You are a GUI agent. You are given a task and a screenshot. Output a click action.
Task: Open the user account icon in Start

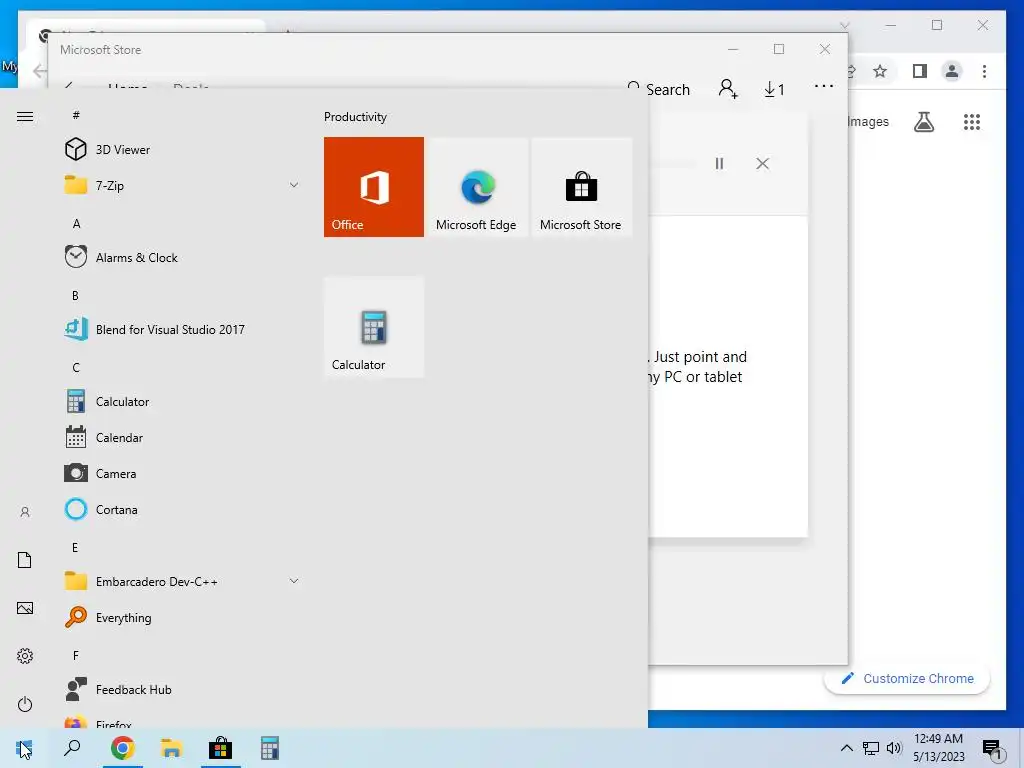click(x=25, y=512)
